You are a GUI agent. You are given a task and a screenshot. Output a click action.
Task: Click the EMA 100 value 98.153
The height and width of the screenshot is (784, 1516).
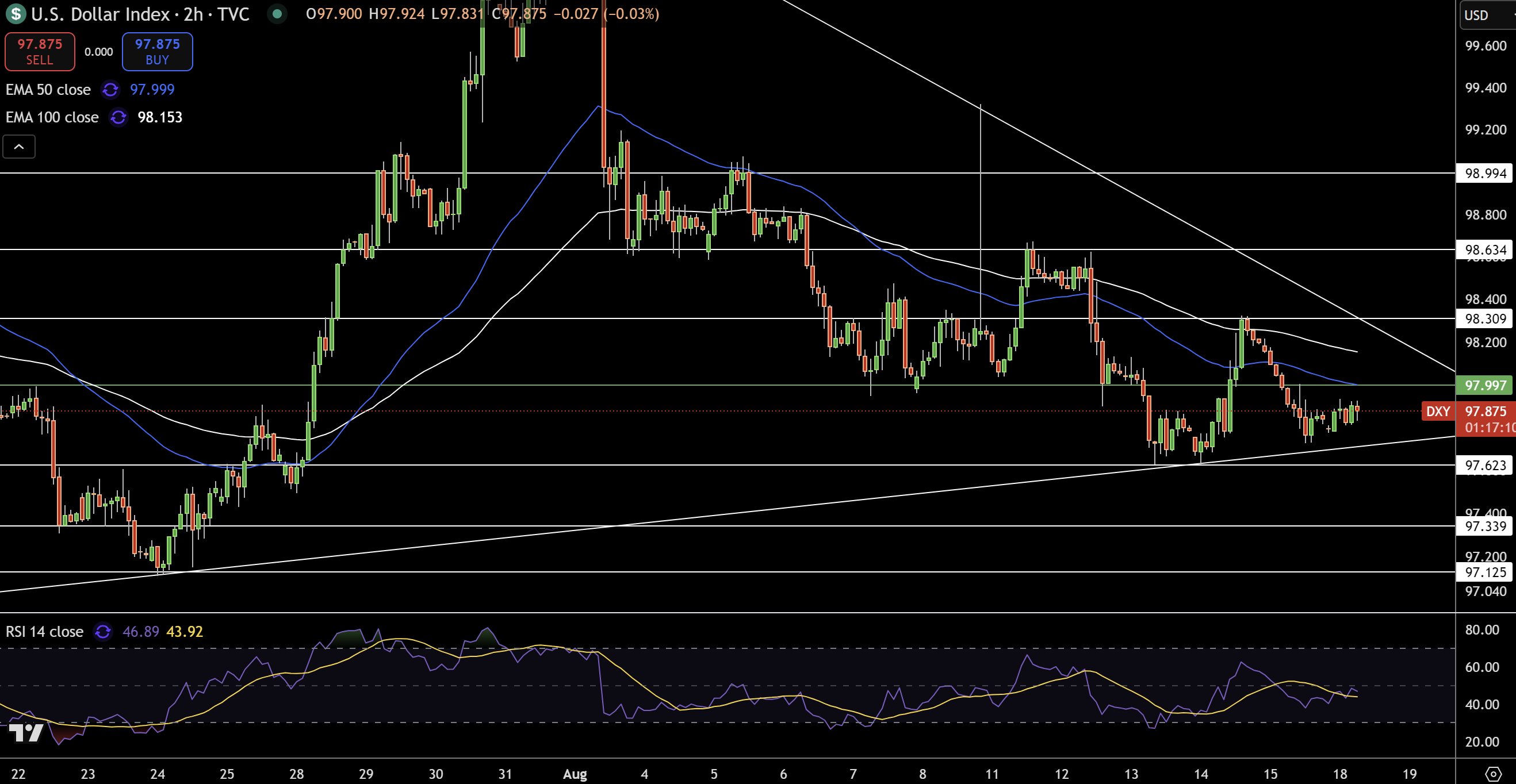click(x=160, y=117)
